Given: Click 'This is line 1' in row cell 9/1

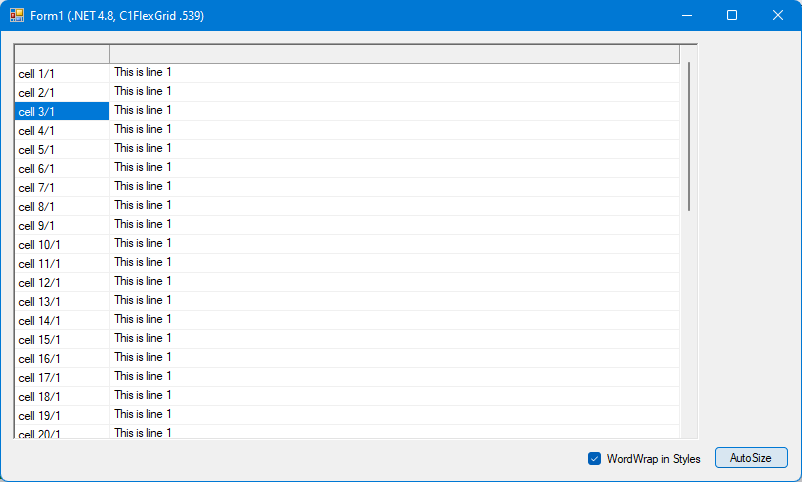Looking at the screenshot, I should [x=143, y=224].
